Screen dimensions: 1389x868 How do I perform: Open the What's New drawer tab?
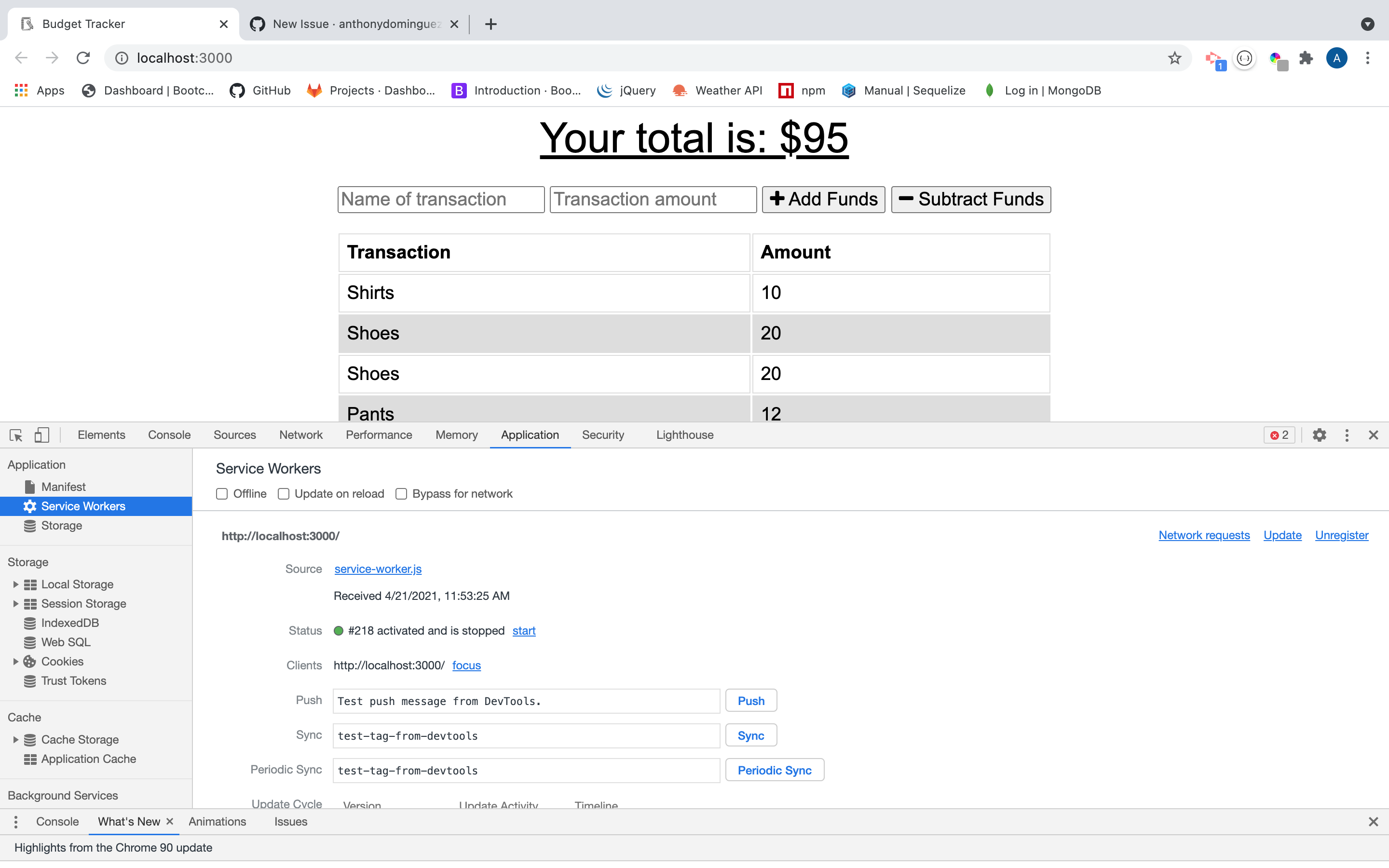[129, 822]
